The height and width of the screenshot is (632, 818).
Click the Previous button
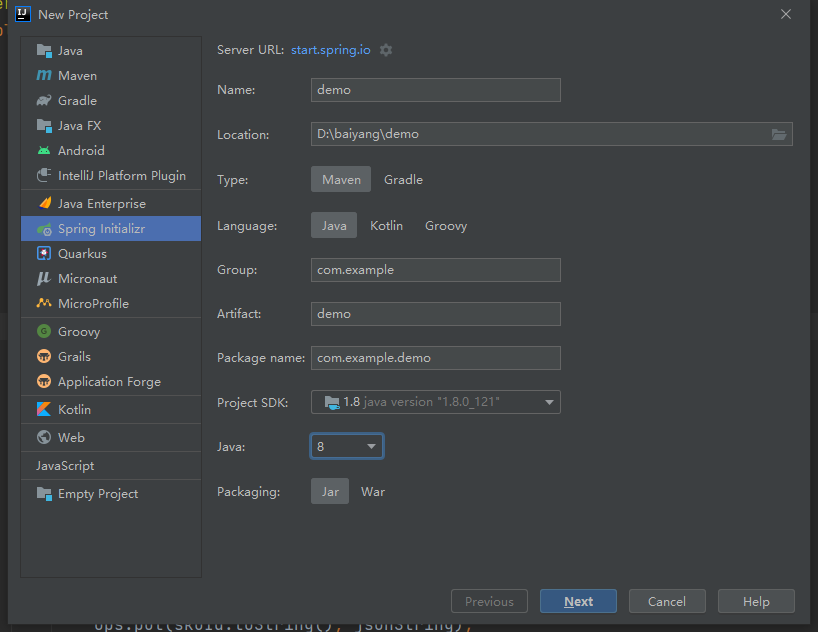pos(489,601)
